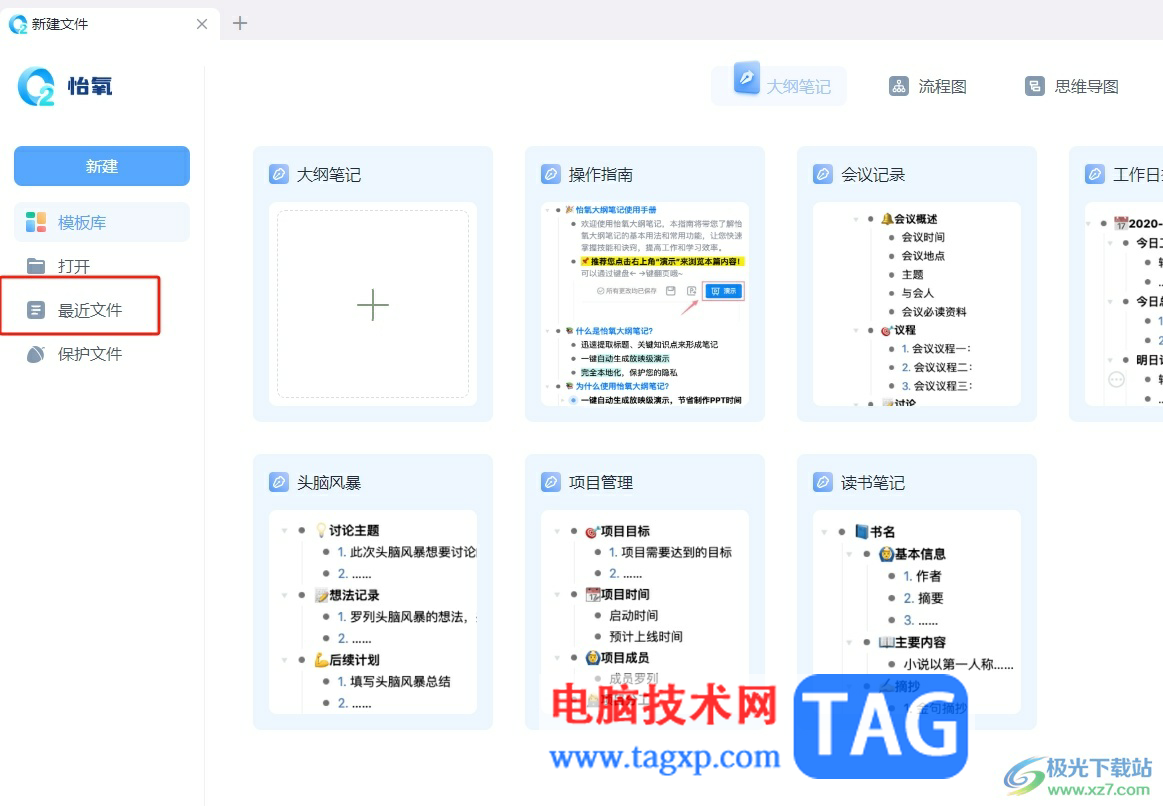The width and height of the screenshot is (1163, 806).
Task: Open the 会议记录 template thumbnail
Action: pyautogui.click(x=917, y=304)
